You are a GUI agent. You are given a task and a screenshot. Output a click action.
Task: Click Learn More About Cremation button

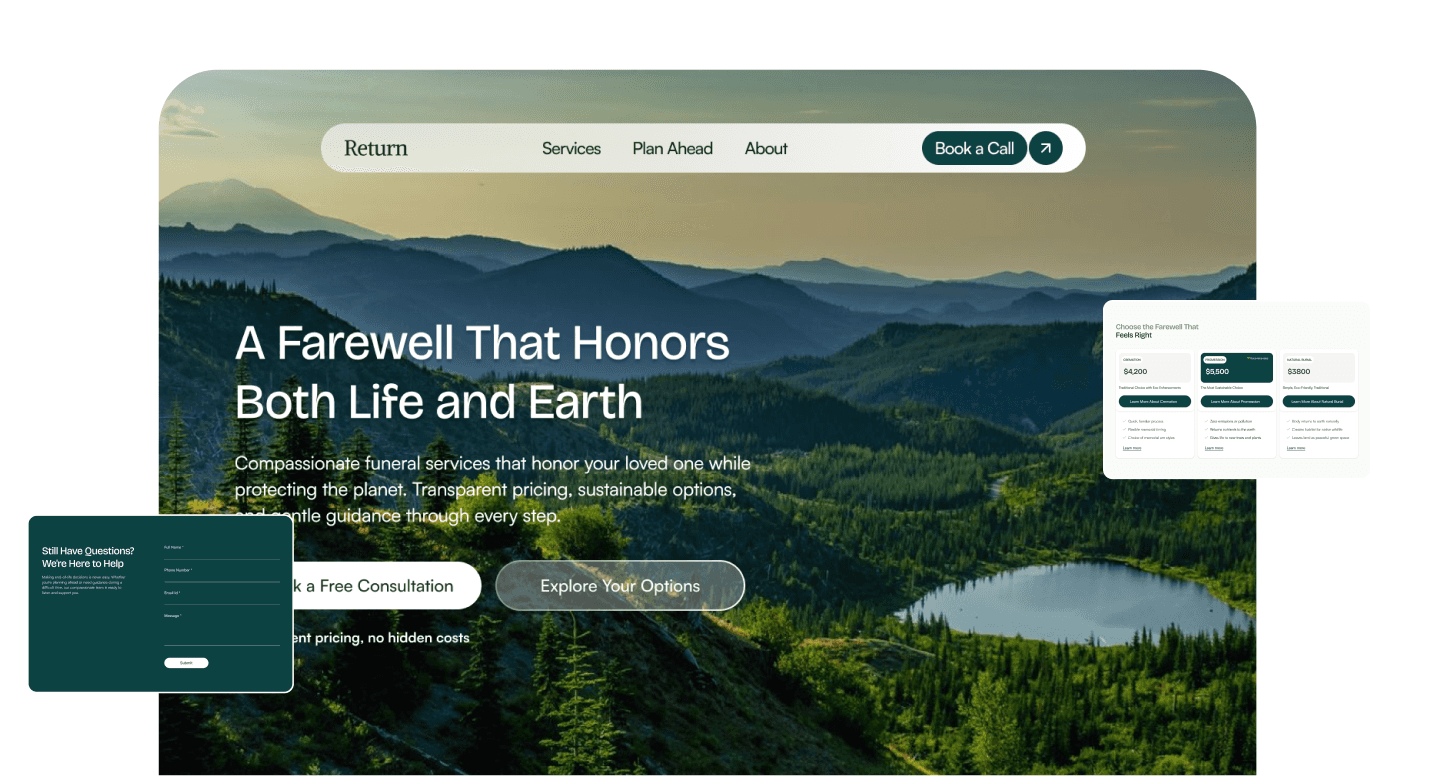[x=1155, y=401]
